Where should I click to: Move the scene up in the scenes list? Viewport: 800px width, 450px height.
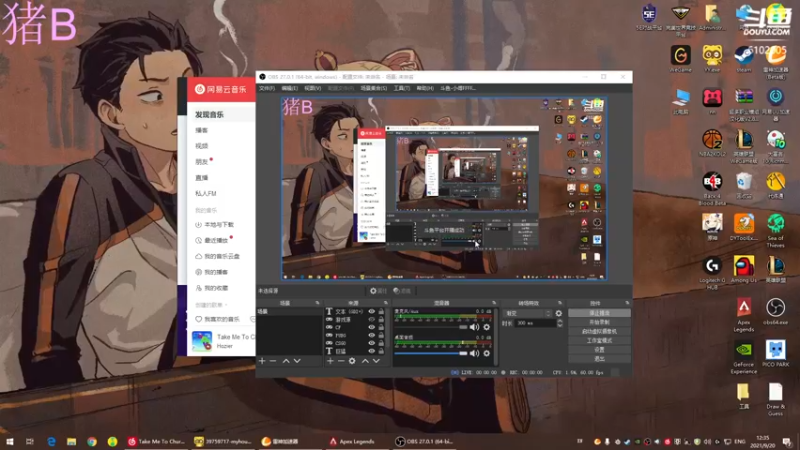coord(286,361)
